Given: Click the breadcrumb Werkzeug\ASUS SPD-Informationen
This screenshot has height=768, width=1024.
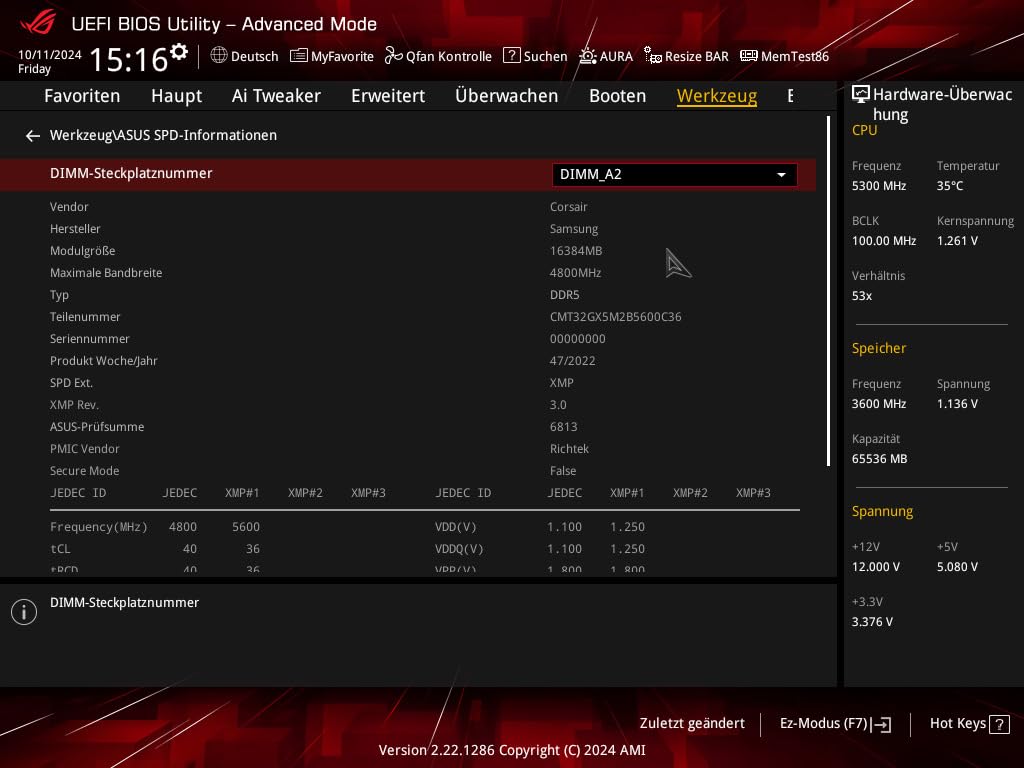Looking at the screenshot, I should click(163, 135).
